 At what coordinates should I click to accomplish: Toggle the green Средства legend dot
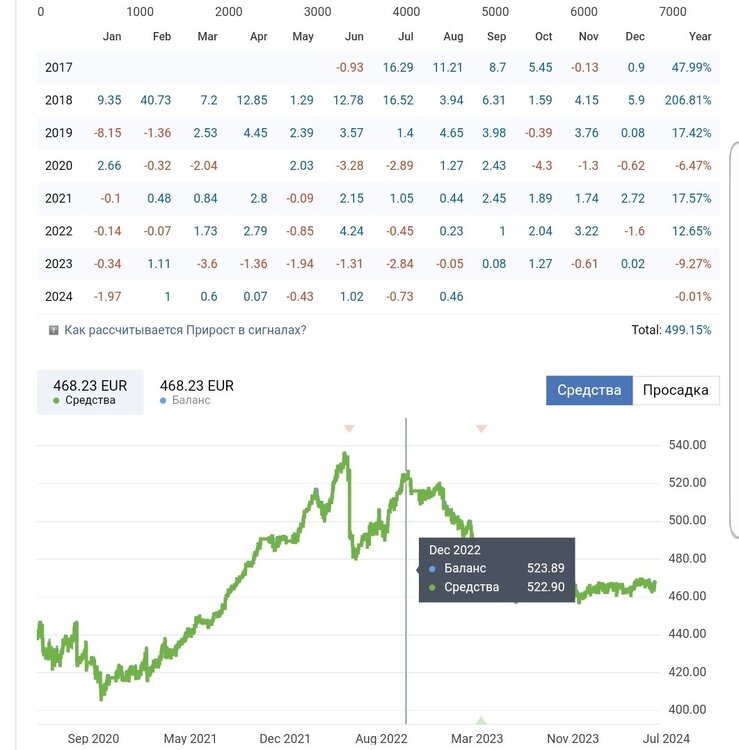pos(56,401)
